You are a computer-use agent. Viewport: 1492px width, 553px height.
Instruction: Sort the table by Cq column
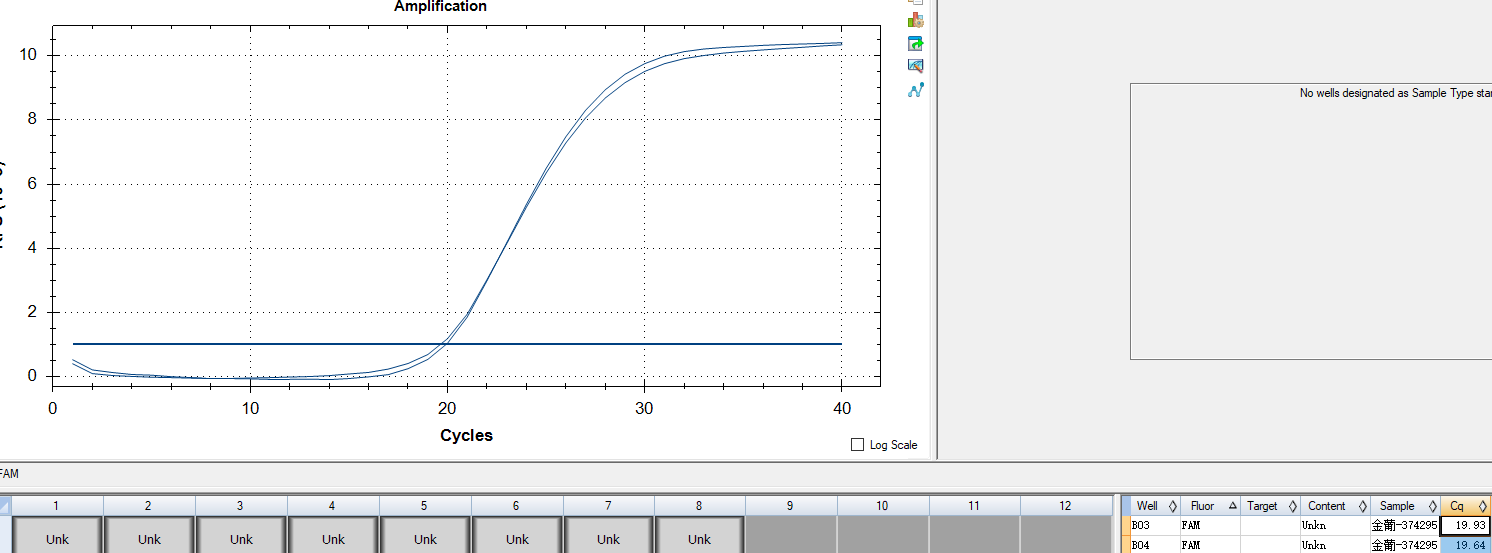(1465, 506)
